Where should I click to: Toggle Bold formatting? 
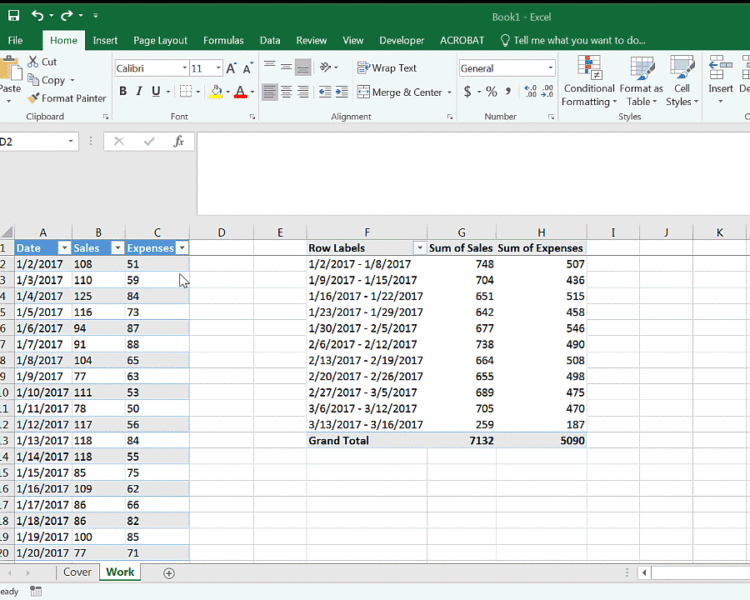[123, 92]
